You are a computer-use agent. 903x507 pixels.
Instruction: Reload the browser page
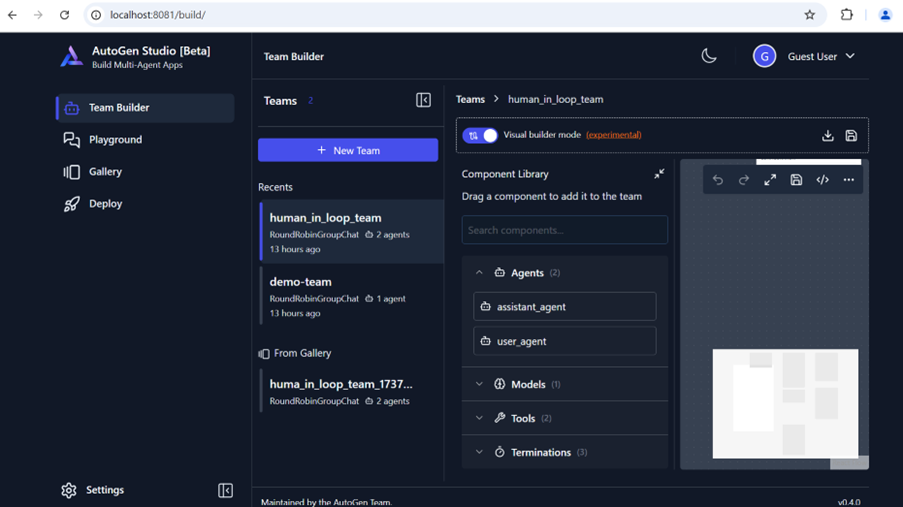tap(64, 15)
